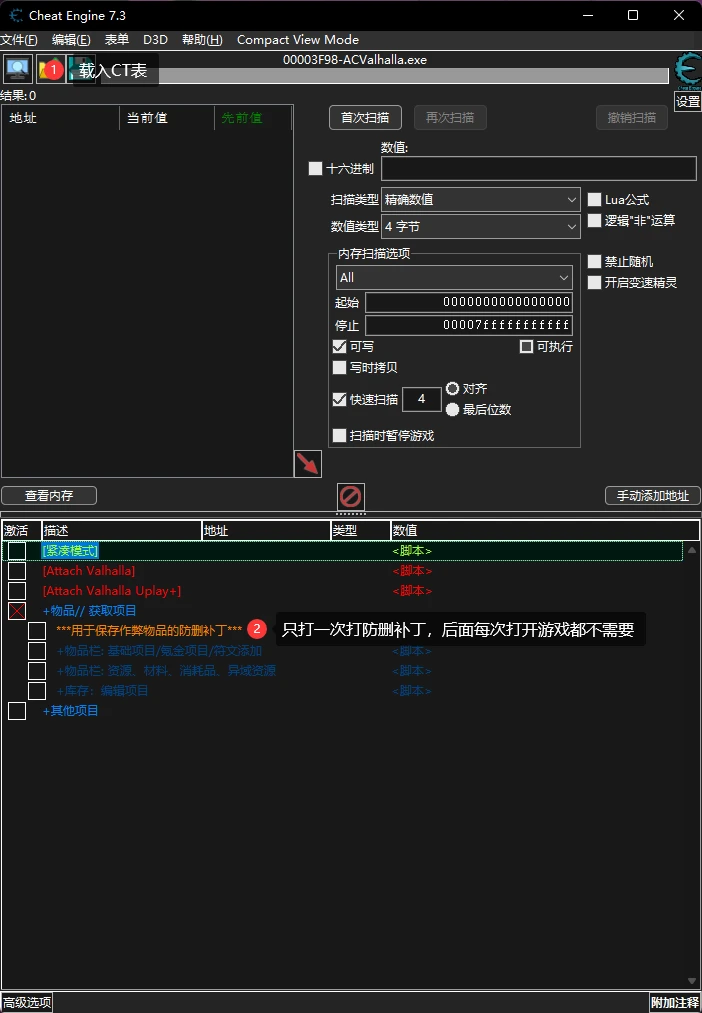Select the 最后位数 radio button
Screen dimensions: 702x1013
click(x=453, y=410)
